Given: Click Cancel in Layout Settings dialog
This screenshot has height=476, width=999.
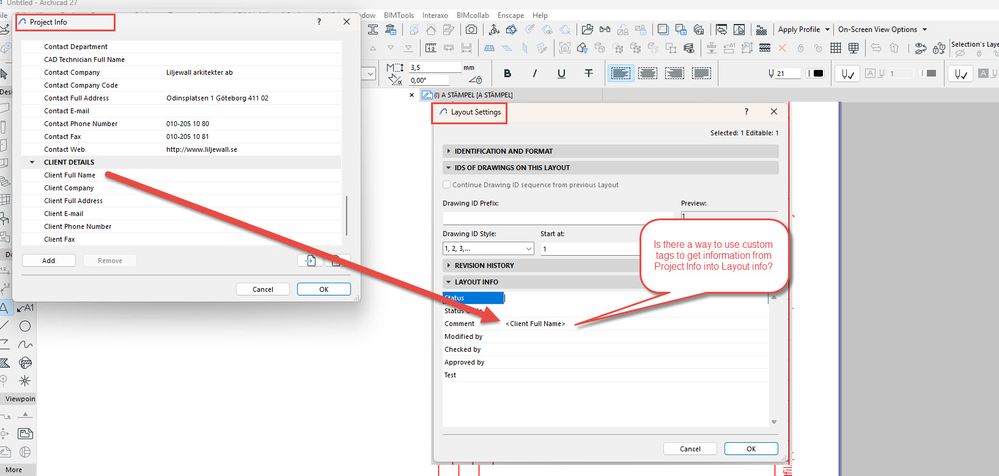Looking at the screenshot, I should click(x=690, y=449).
